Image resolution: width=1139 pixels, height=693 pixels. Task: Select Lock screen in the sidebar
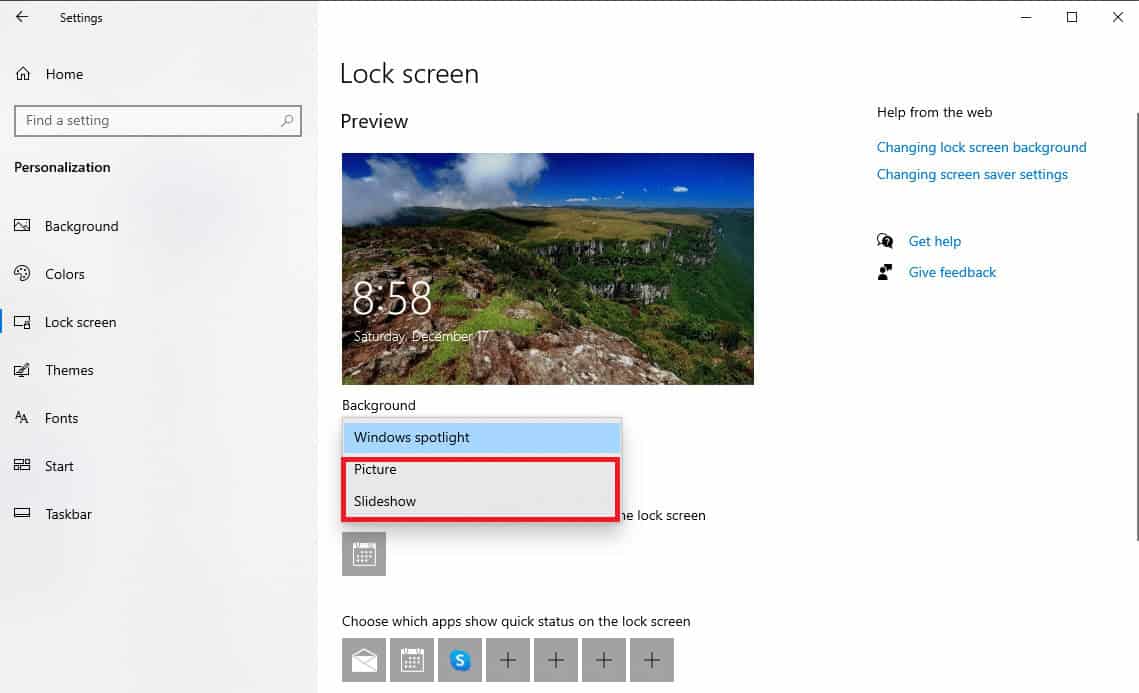coord(65,322)
